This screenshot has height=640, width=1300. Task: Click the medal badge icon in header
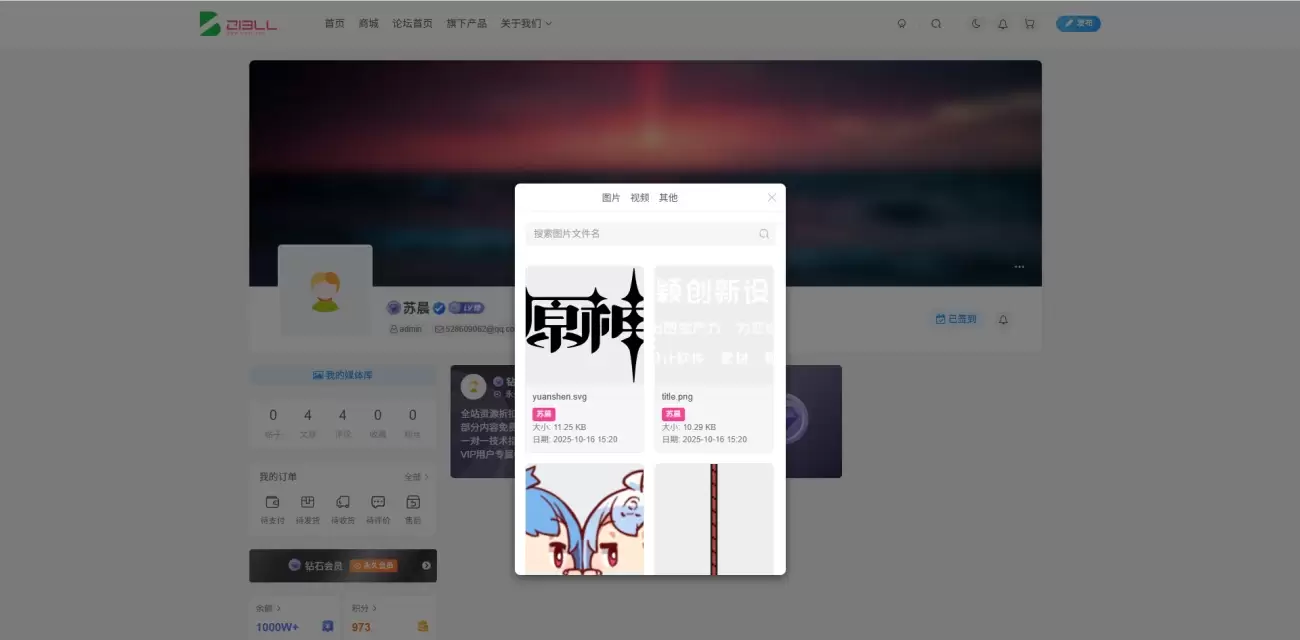(902, 24)
